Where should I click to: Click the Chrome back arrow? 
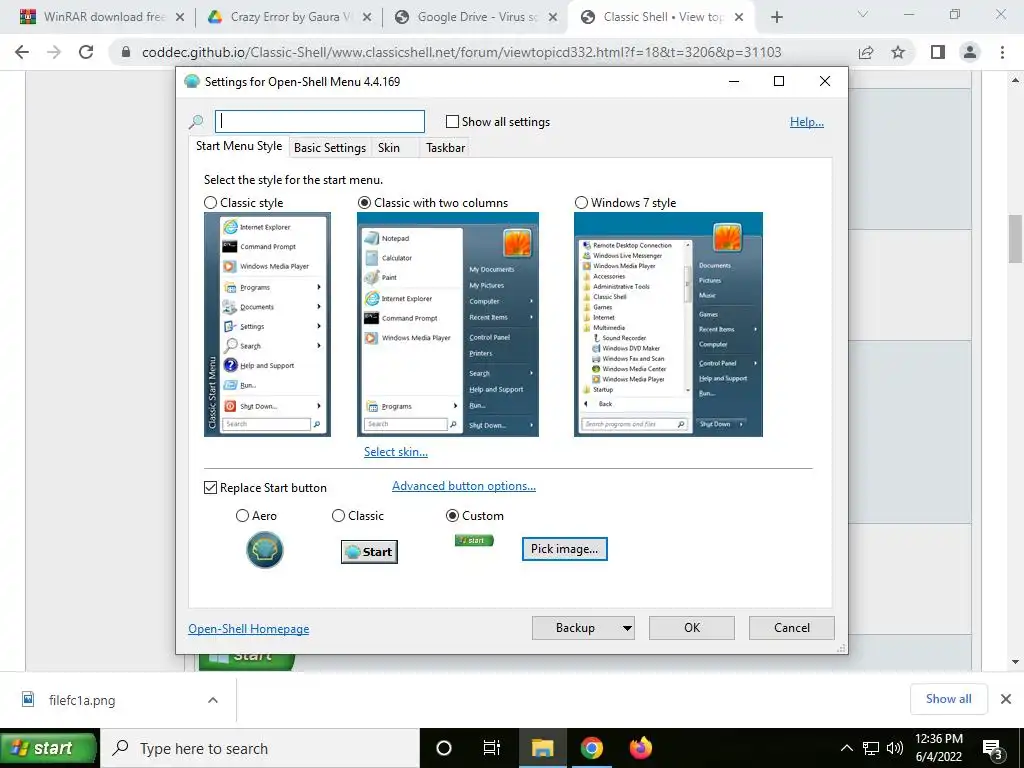click(22, 52)
